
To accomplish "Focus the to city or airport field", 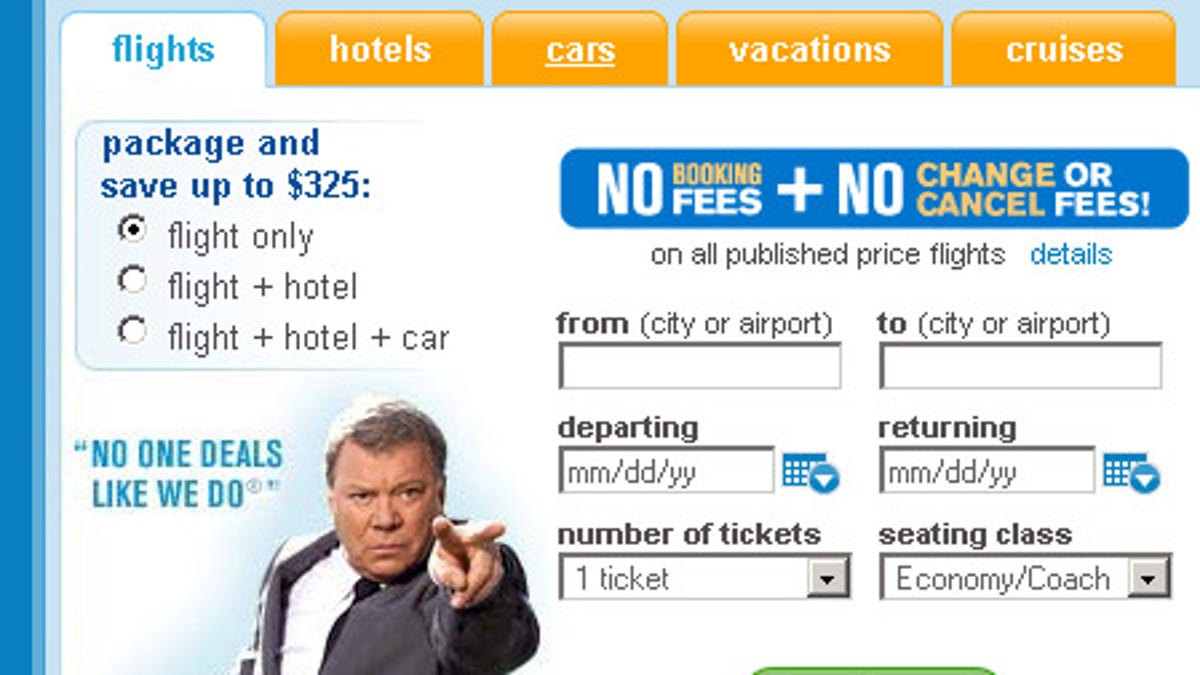I will tap(1020, 366).
